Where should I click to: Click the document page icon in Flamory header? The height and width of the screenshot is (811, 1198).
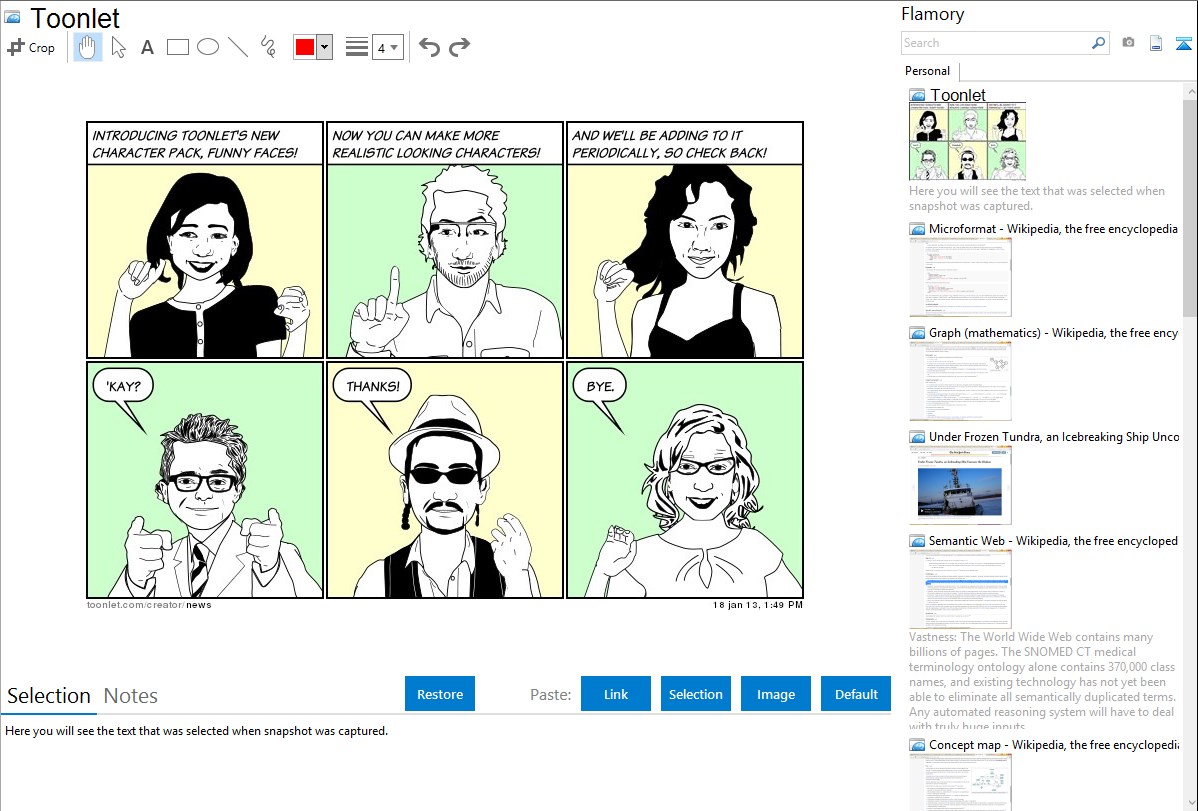(1156, 43)
